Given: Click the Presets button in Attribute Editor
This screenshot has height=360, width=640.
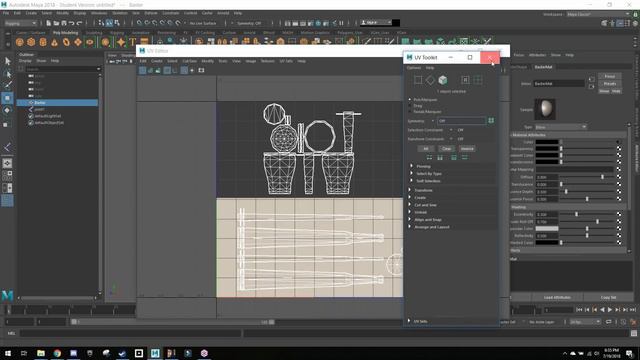Looking at the screenshot, I should [610, 84].
